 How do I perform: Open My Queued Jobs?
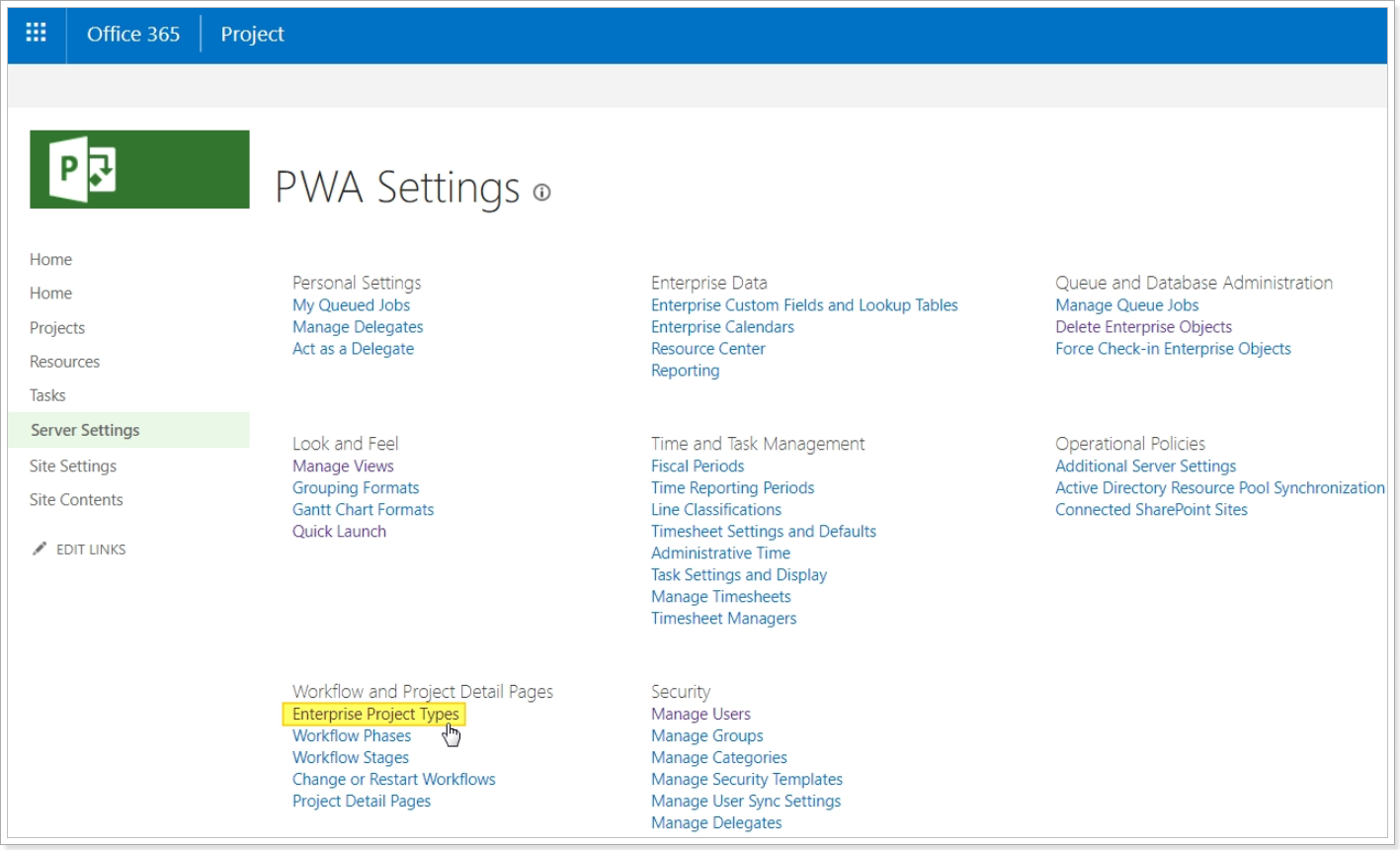coord(351,305)
